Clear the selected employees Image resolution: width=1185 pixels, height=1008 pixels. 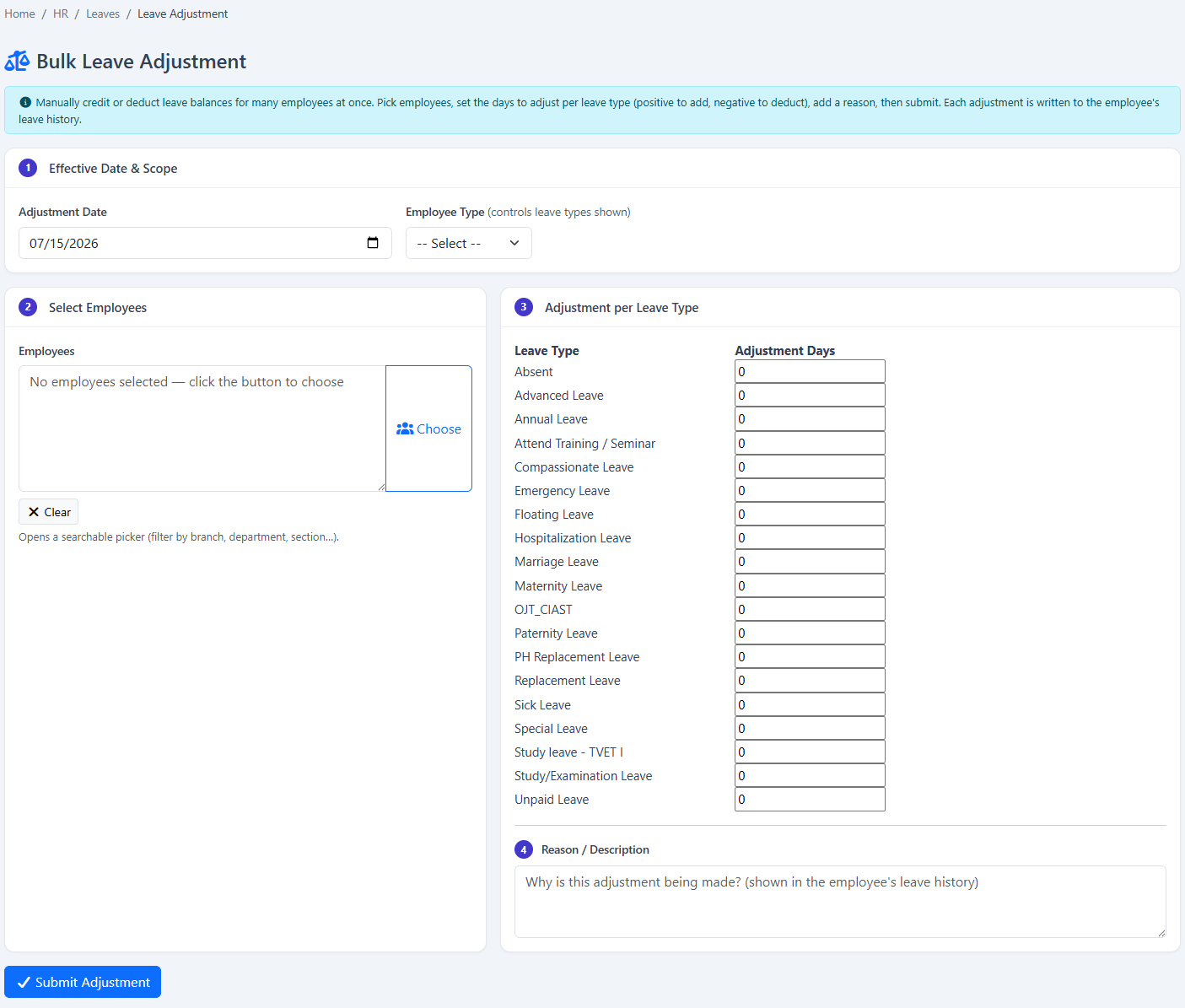click(49, 512)
